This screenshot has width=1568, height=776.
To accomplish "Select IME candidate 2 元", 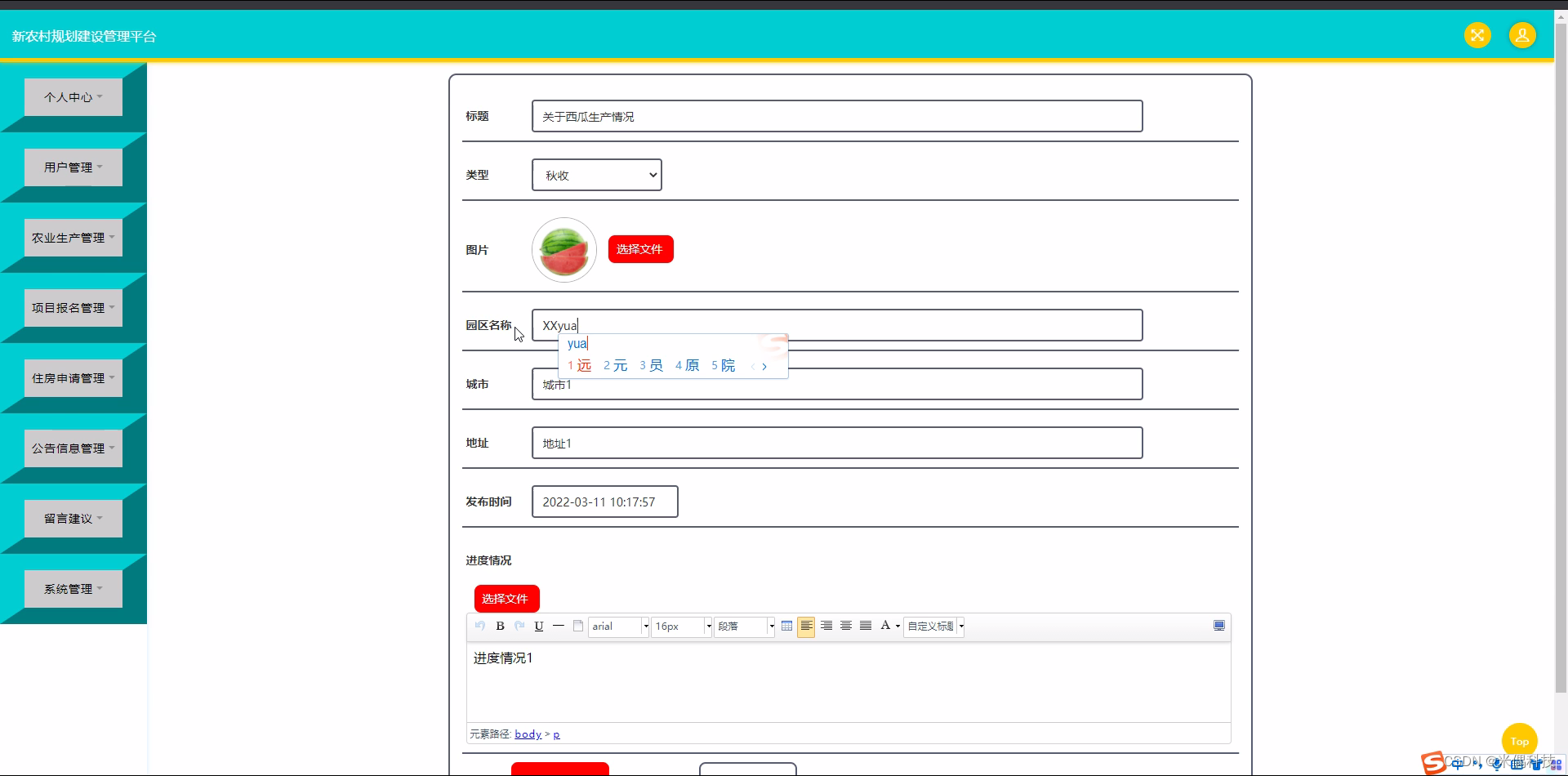I will pos(616,365).
